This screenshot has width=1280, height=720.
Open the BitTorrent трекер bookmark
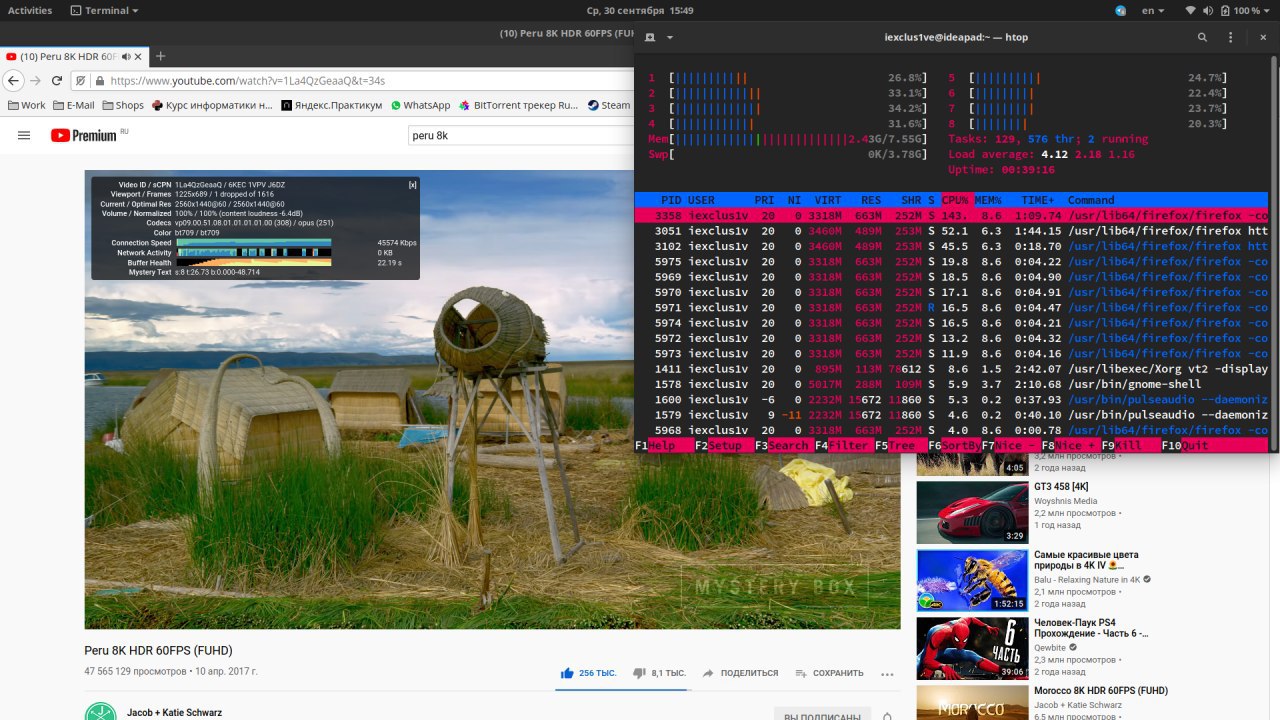(x=518, y=105)
